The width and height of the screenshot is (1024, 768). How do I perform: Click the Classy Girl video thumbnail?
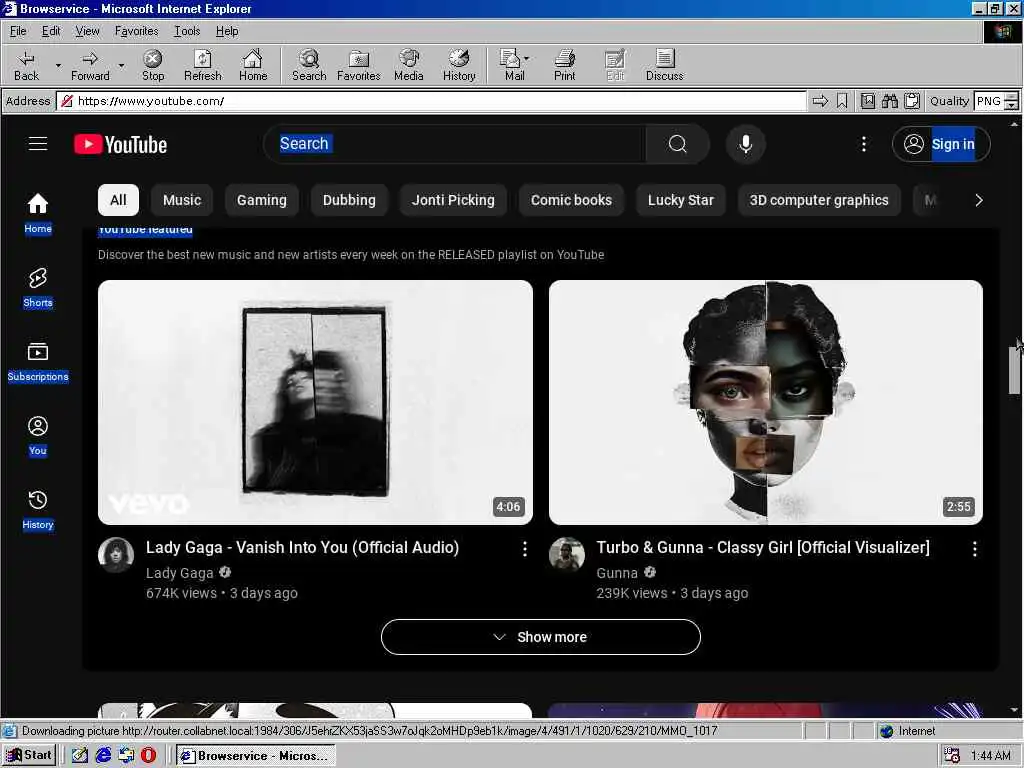[x=765, y=402]
